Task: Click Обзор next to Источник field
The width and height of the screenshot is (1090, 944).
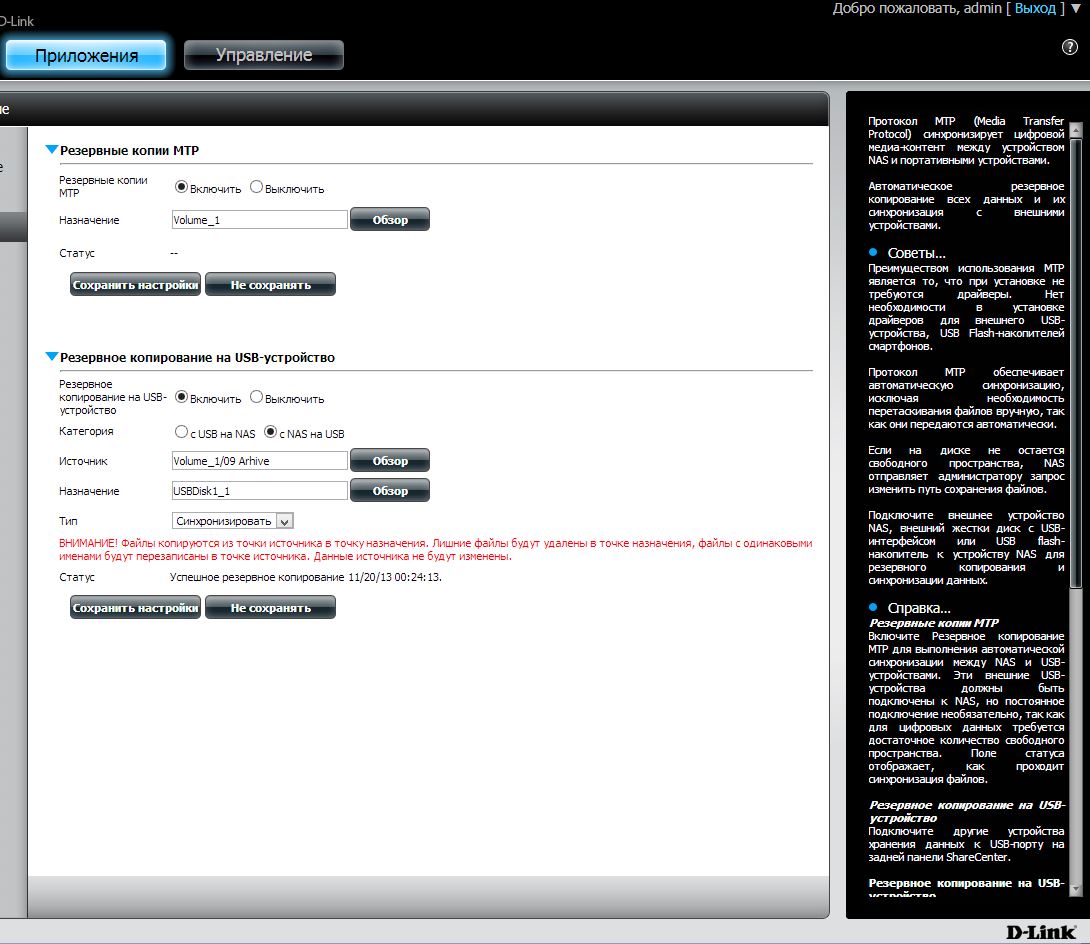Action: 390,460
